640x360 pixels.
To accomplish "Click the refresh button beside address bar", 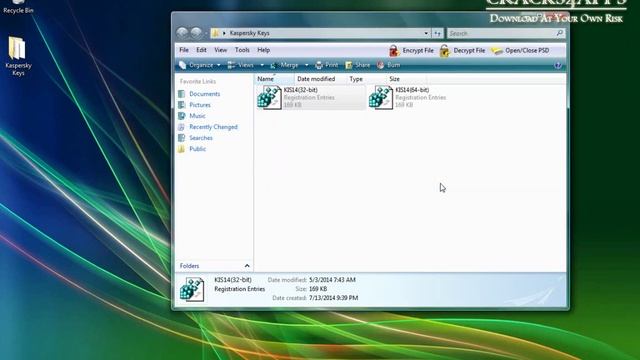I will pyautogui.click(x=438, y=33).
